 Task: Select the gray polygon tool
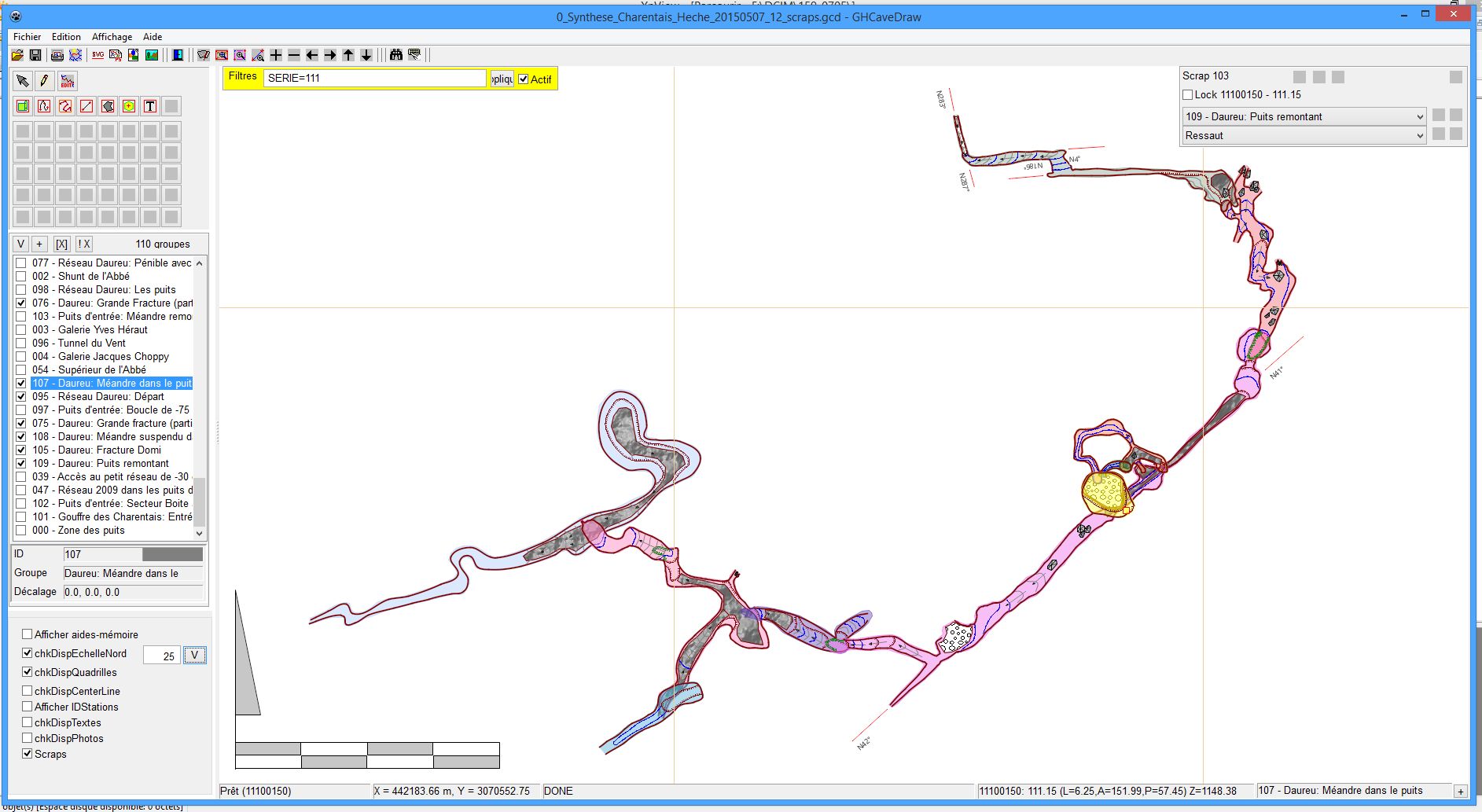108,106
